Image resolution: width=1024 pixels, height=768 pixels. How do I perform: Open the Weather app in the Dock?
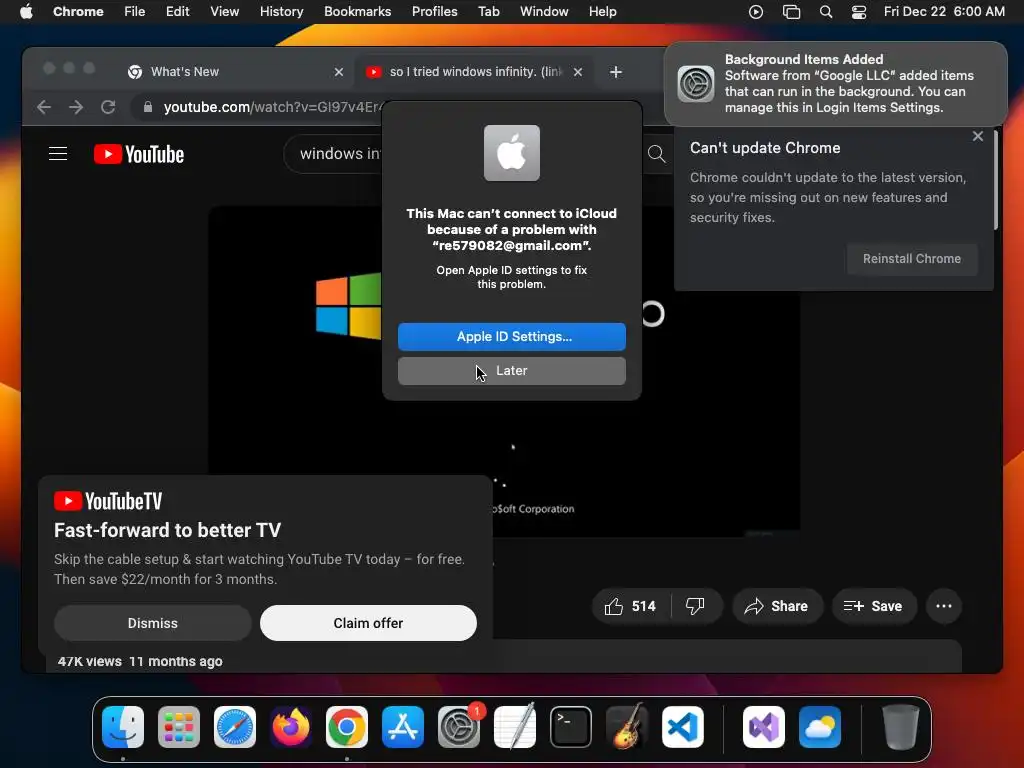click(820, 727)
